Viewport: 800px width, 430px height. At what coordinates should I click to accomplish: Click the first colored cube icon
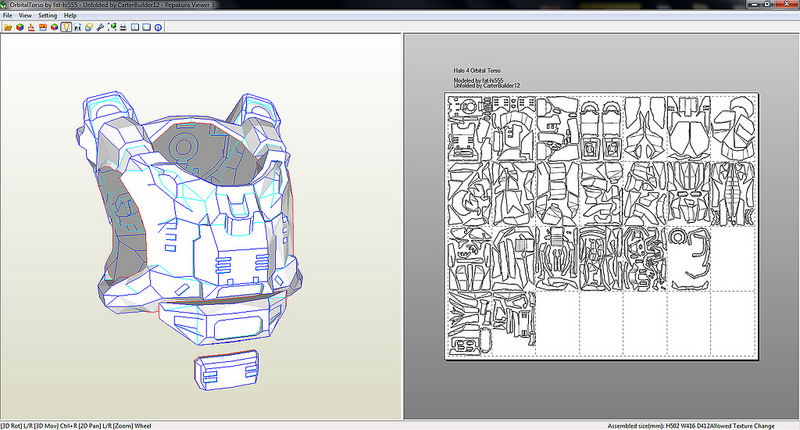(20, 27)
